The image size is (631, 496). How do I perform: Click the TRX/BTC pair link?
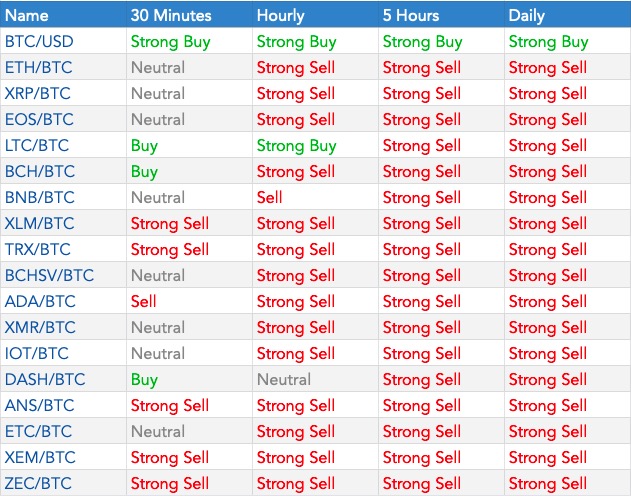(39, 250)
